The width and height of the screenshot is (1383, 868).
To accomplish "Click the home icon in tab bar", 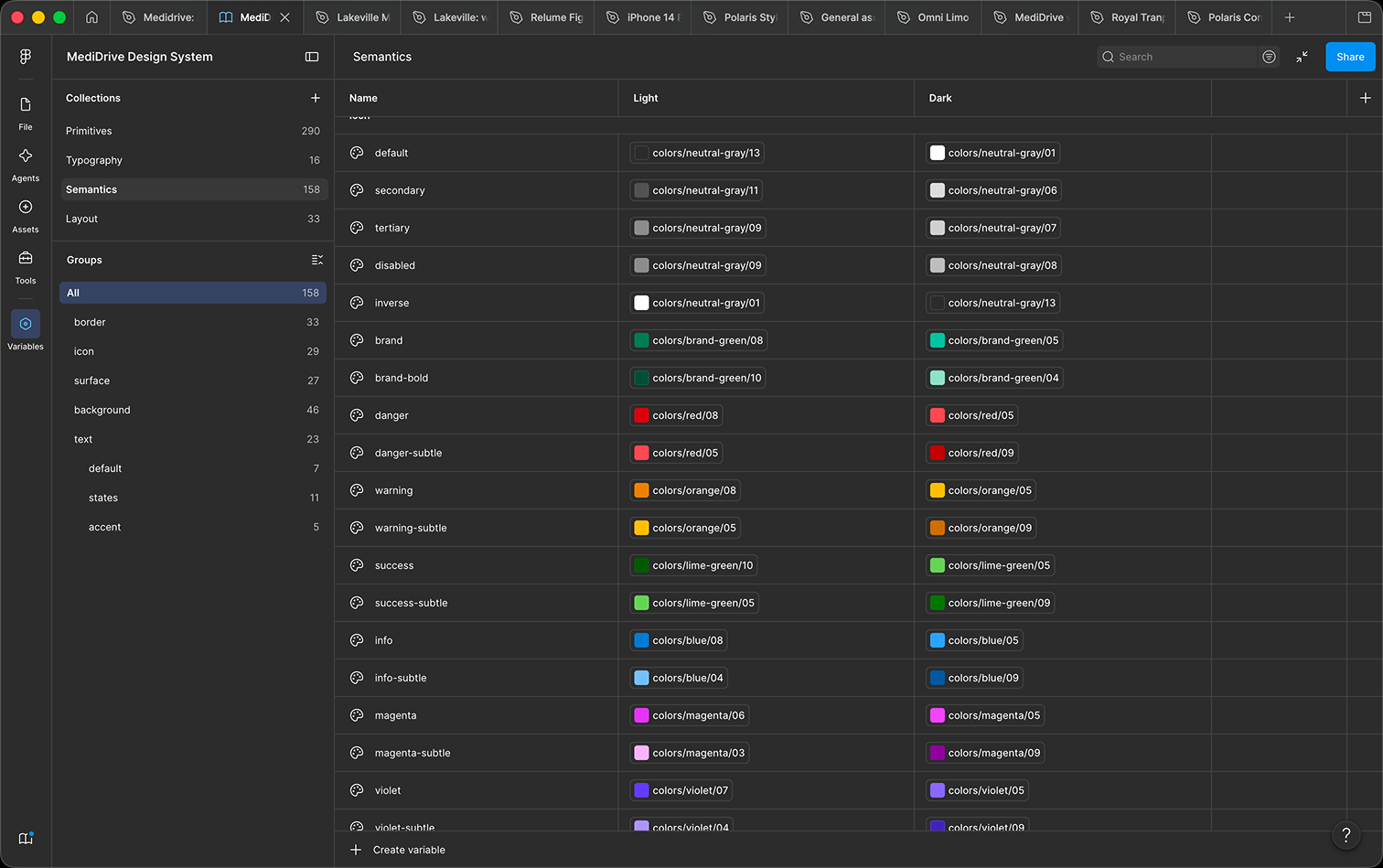I will (x=91, y=17).
